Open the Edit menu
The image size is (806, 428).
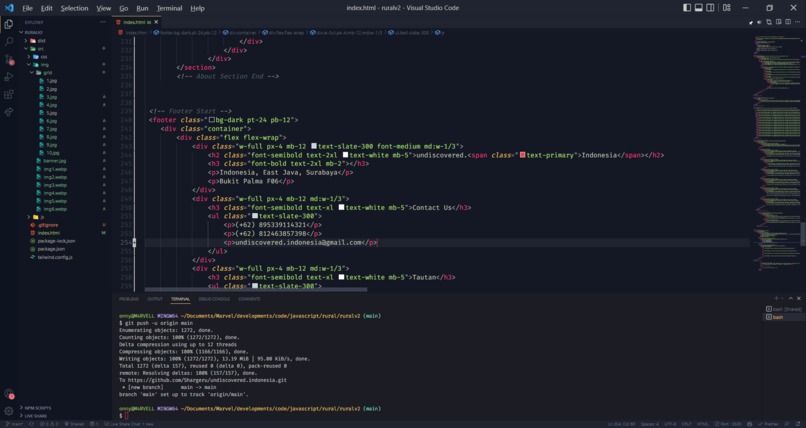(46, 8)
